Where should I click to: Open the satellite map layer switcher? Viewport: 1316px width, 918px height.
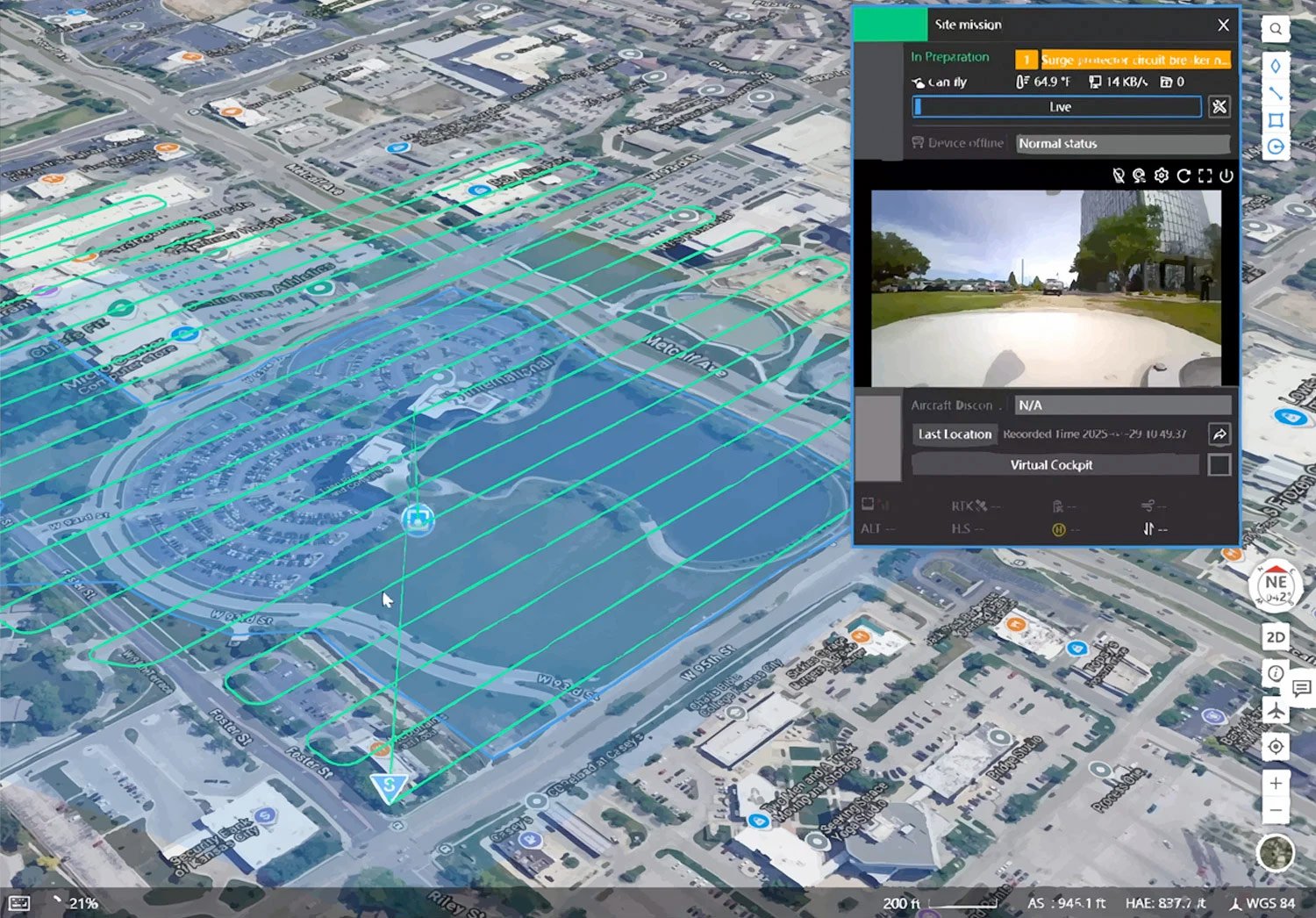[1276, 852]
